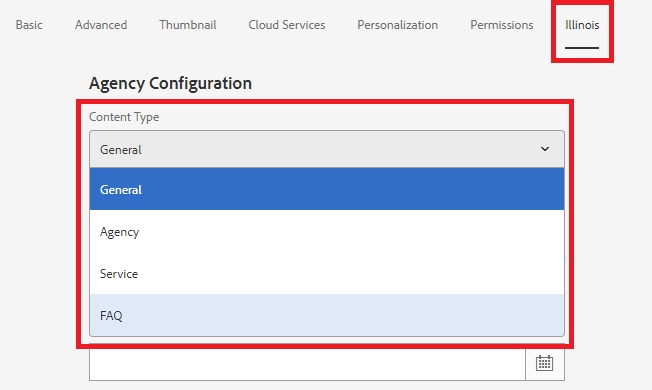Choose Agency content type option
652x390 pixels.
327,231
